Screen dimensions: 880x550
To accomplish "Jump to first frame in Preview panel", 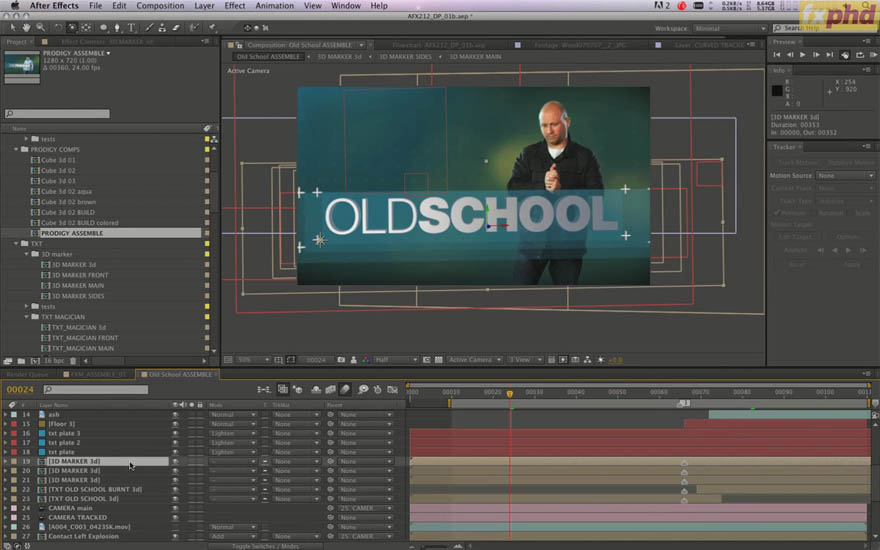I will [x=777, y=54].
